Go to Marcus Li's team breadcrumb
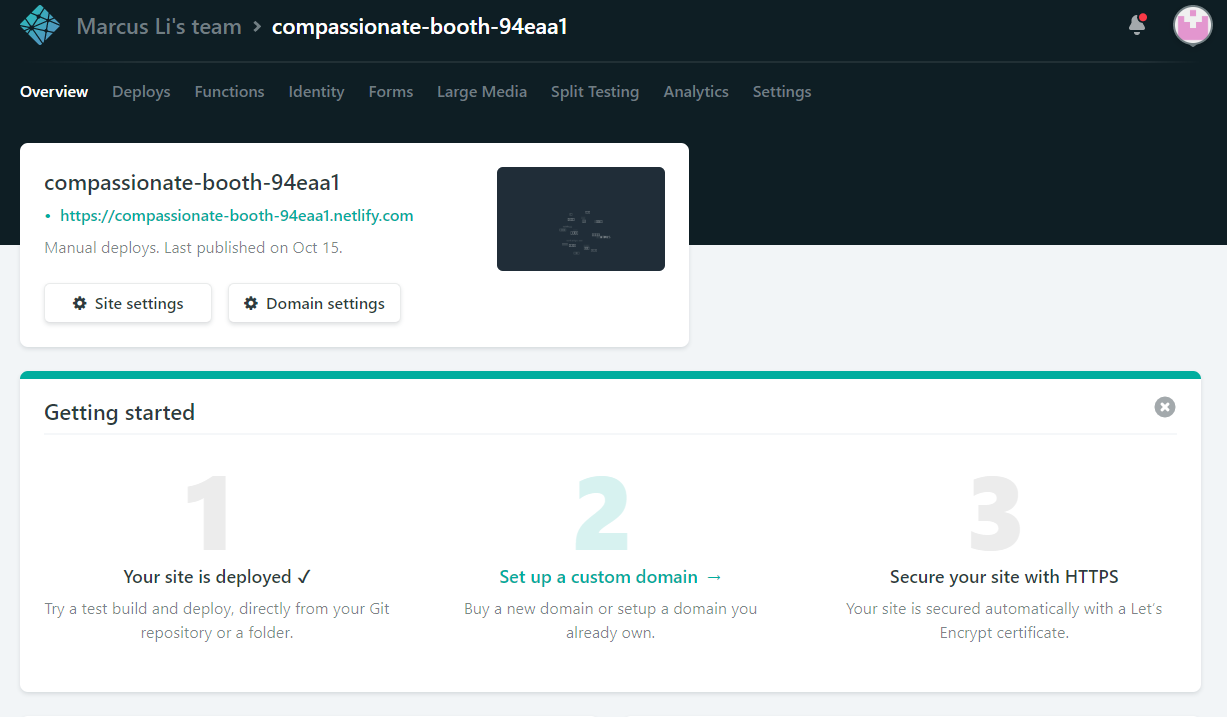The width and height of the screenshot is (1227, 717). tap(159, 27)
